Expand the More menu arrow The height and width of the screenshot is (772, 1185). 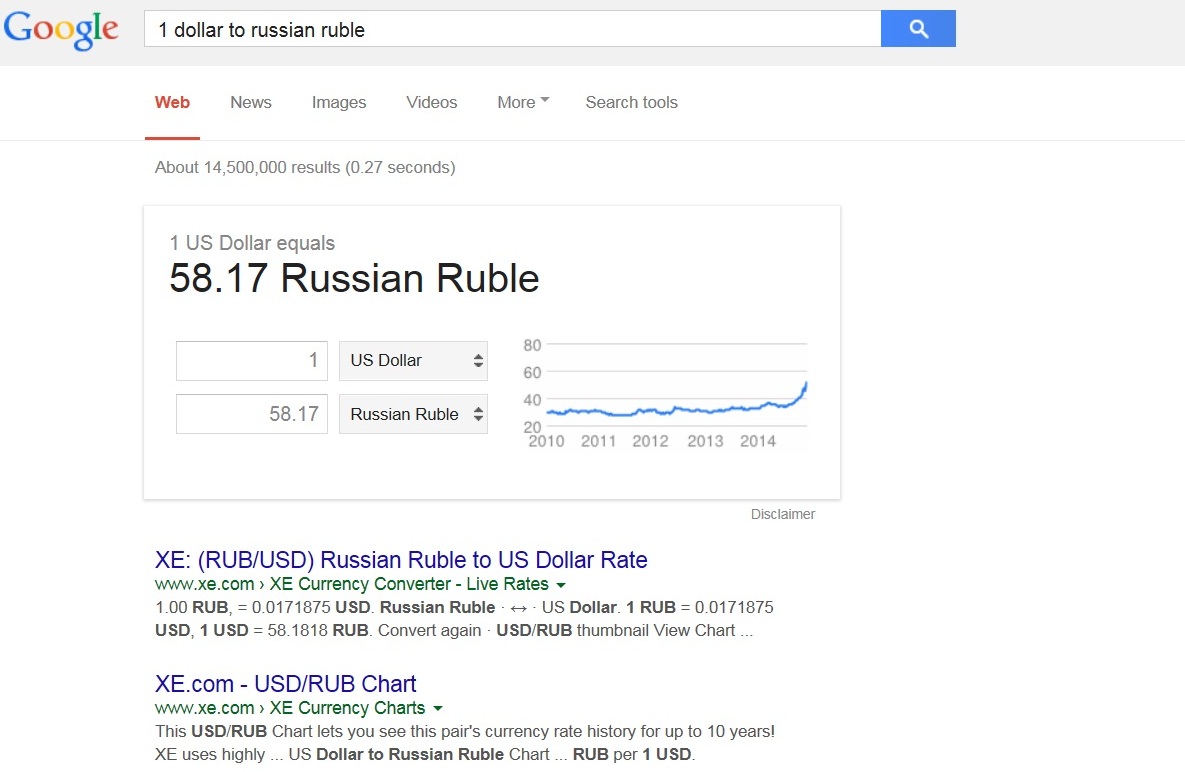(x=545, y=101)
